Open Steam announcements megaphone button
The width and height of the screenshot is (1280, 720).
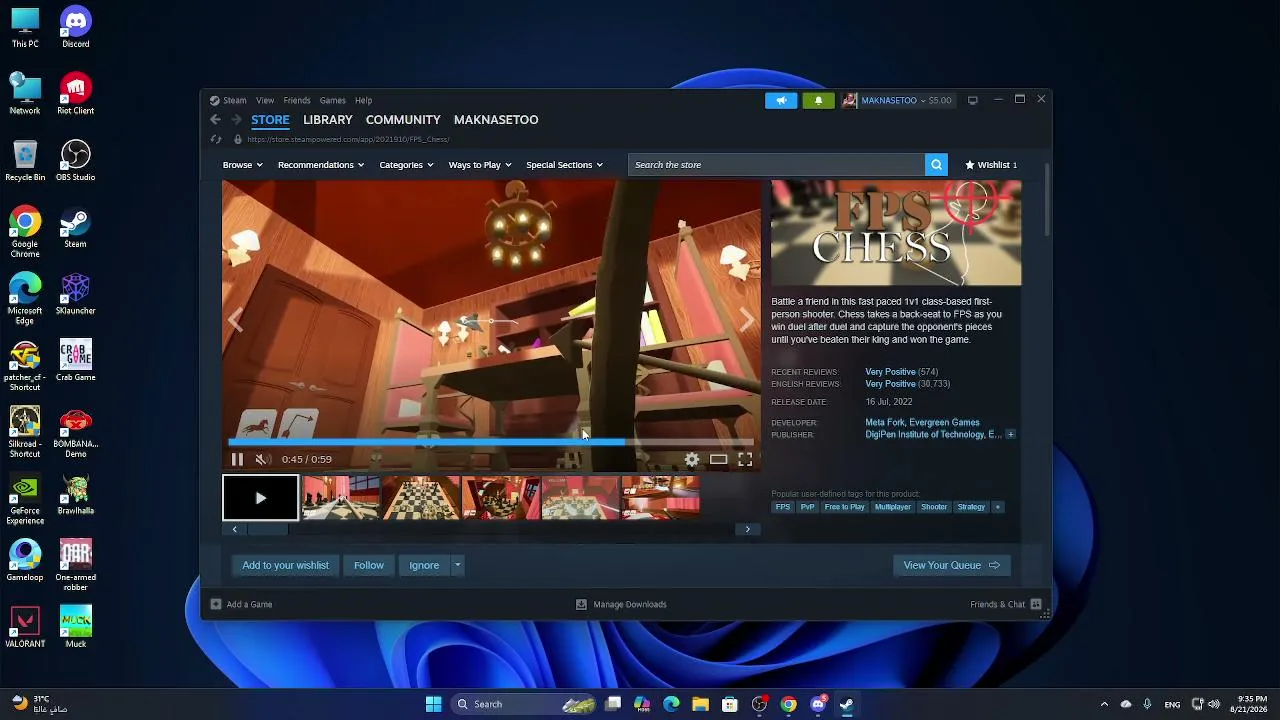[x=781, y=100]
